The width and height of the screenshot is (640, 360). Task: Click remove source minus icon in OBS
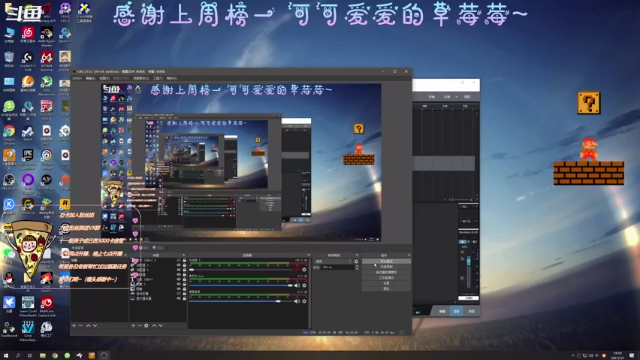point(139,325)
